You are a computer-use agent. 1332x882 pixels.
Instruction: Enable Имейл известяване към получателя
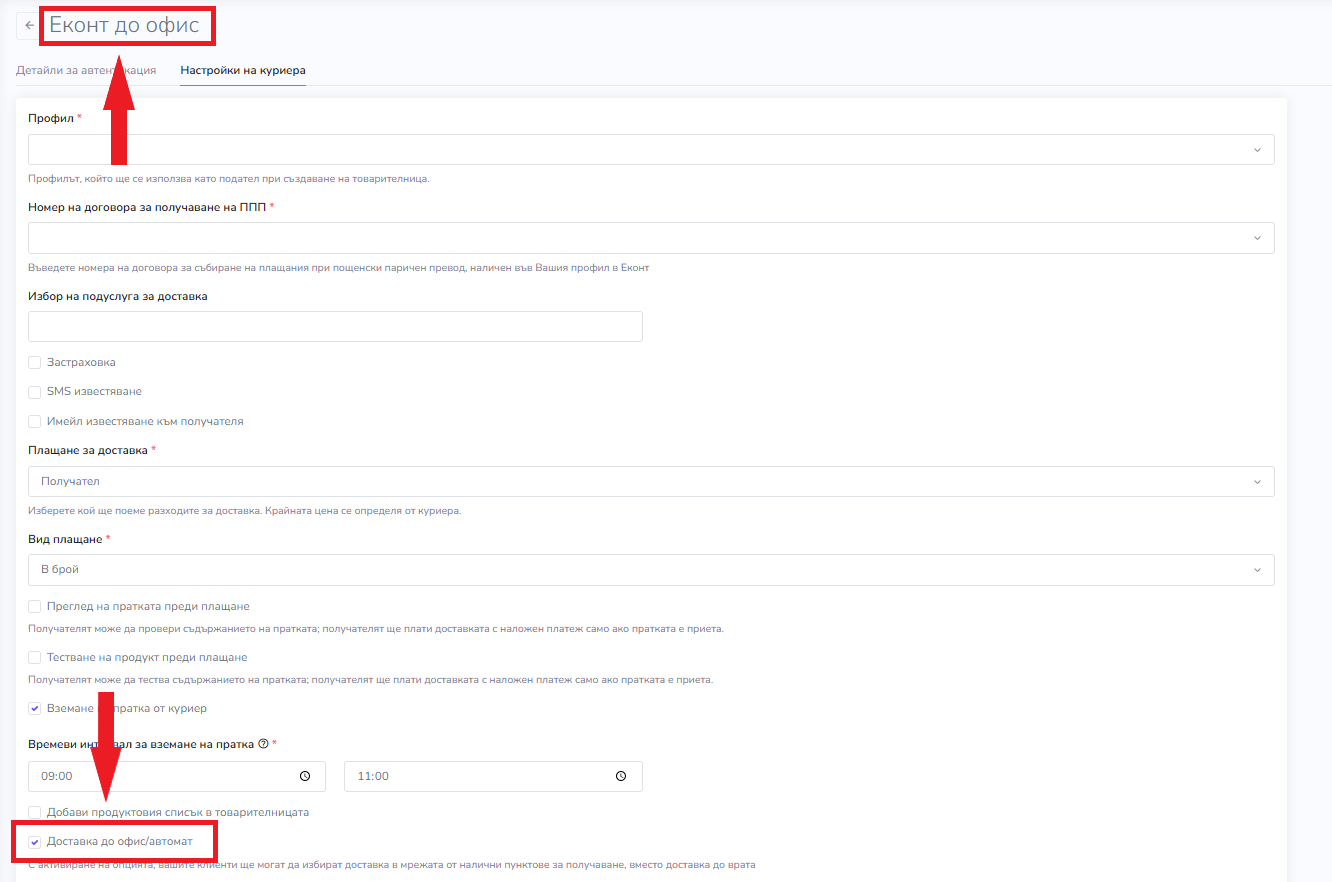click(x=35, y=422)
